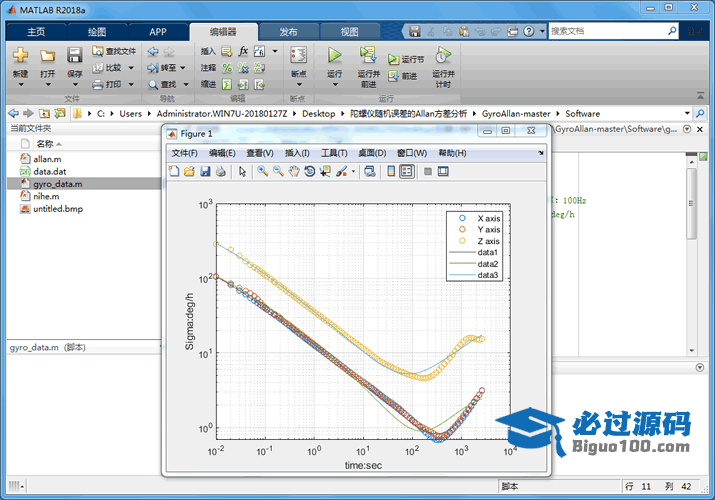
Task: Toggle the Insert Legend button in Figure 1
Action: click(x=406, y=171)
